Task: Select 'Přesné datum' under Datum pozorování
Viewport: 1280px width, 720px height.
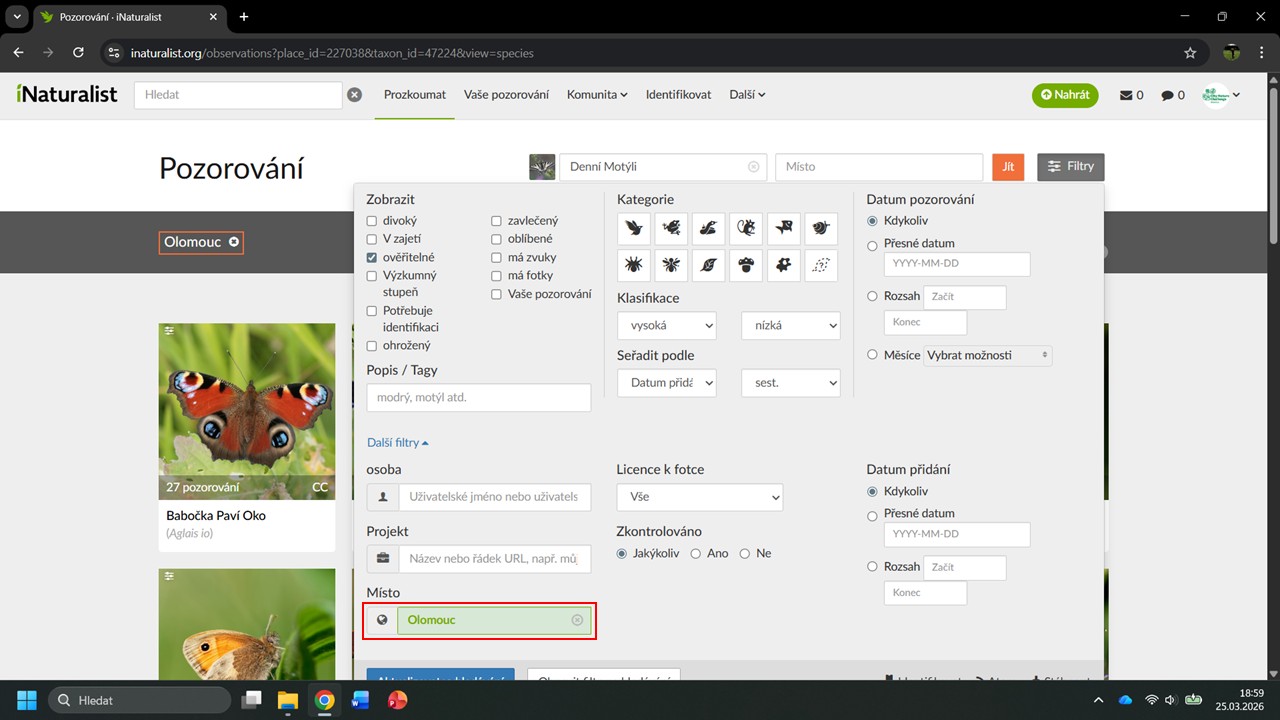Action: click(x=873, y=244)
